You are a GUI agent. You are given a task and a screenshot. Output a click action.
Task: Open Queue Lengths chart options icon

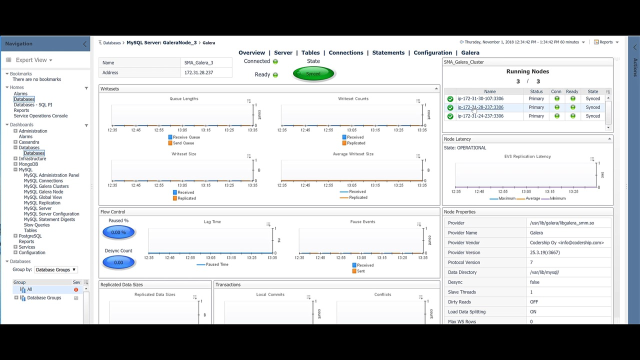coord(249,101)
